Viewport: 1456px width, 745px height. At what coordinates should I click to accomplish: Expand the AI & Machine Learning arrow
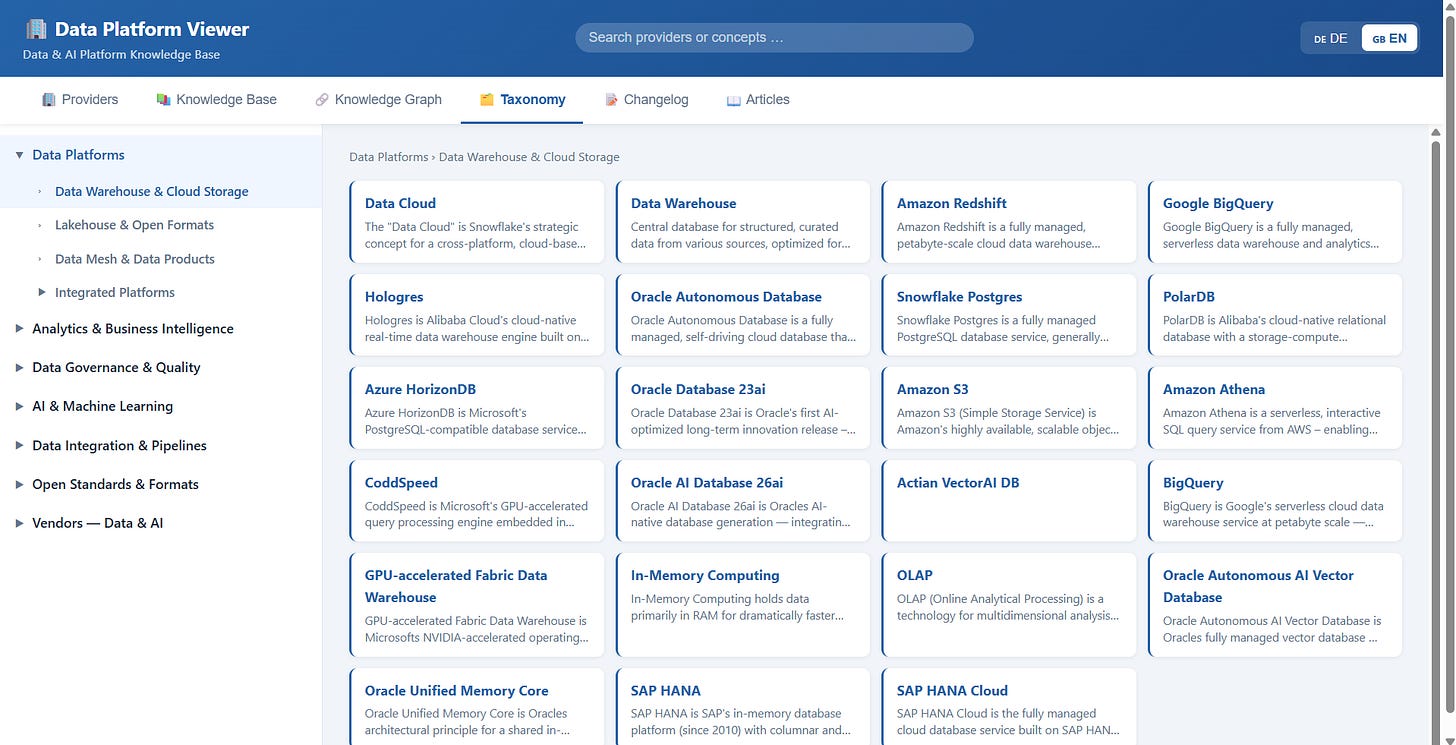tap(19, 406)
